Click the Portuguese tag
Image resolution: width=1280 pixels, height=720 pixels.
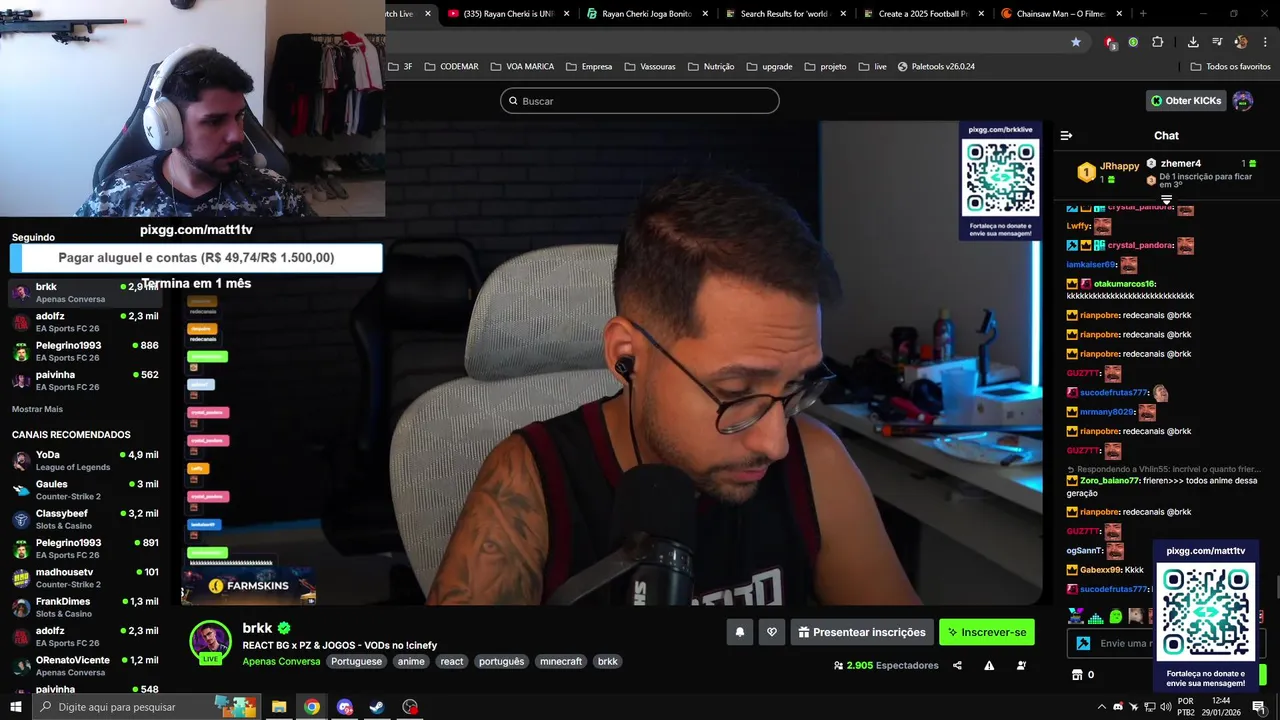356,661
